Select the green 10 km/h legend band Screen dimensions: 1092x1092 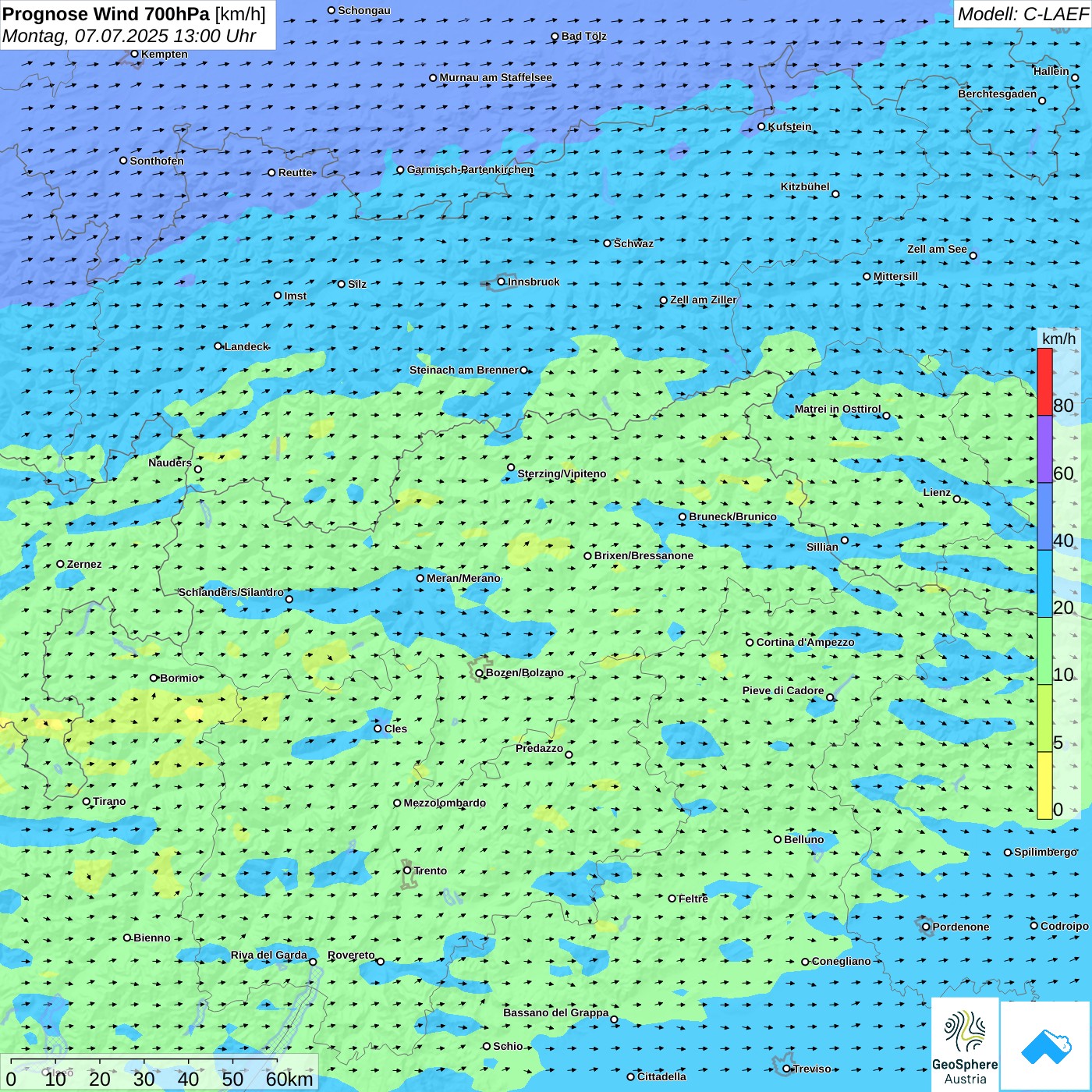tap(1044, 651)
